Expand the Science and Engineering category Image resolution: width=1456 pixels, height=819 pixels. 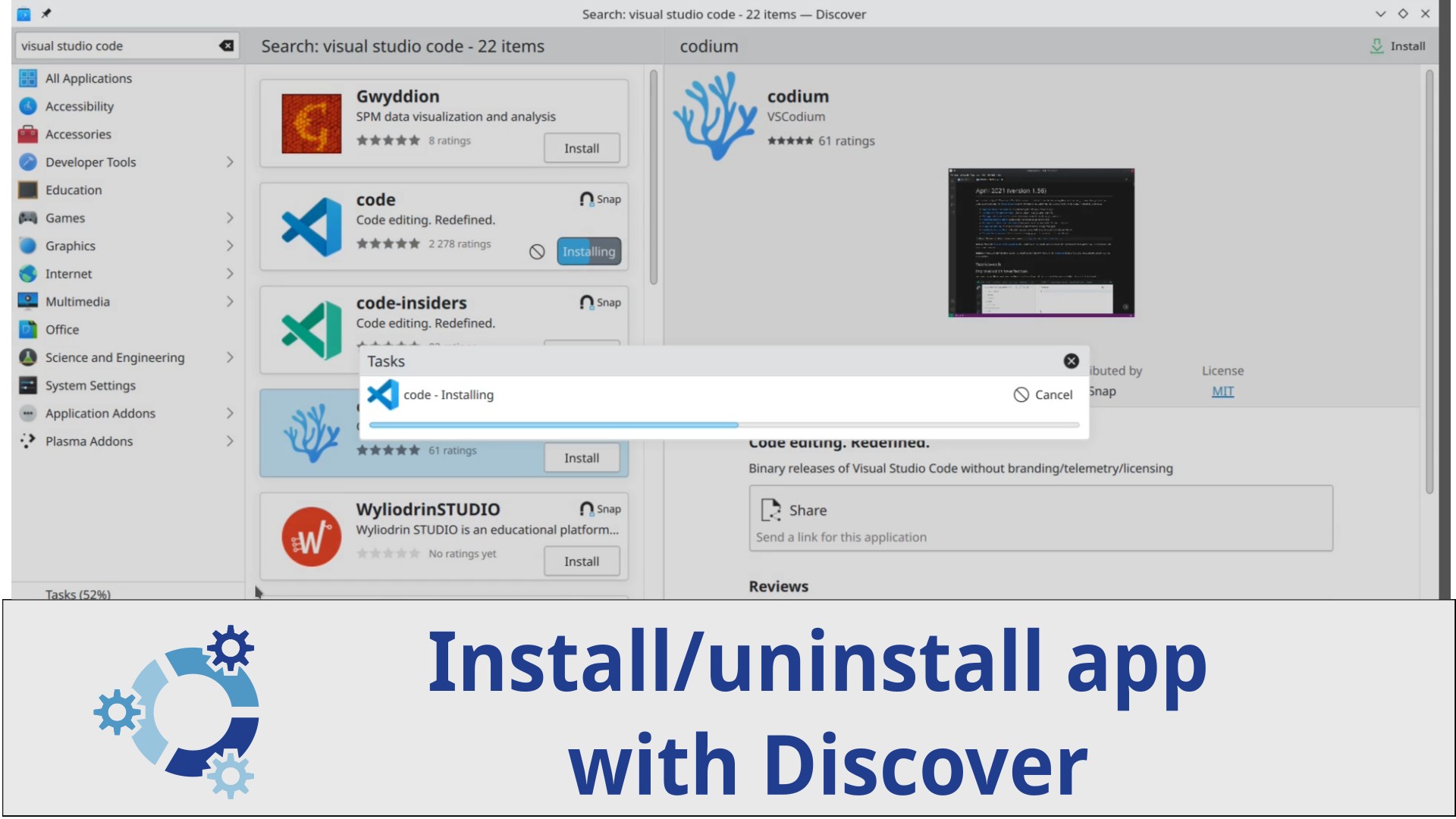pyautogui.click(x=230, y=357)
